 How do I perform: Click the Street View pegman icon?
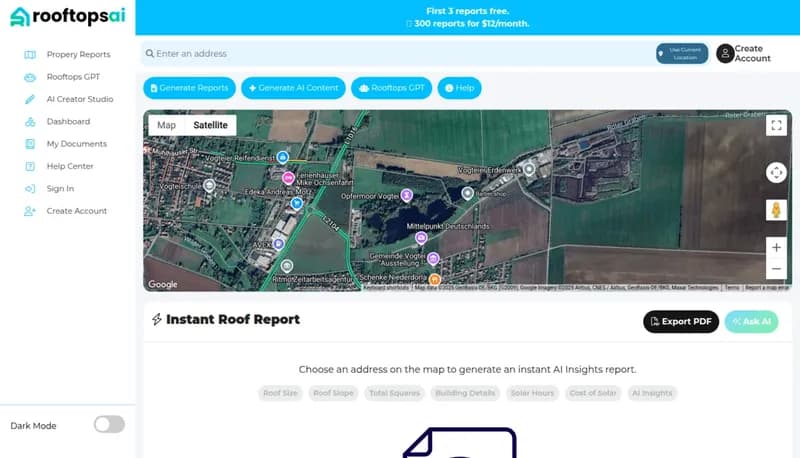click(x=776, y=210)
